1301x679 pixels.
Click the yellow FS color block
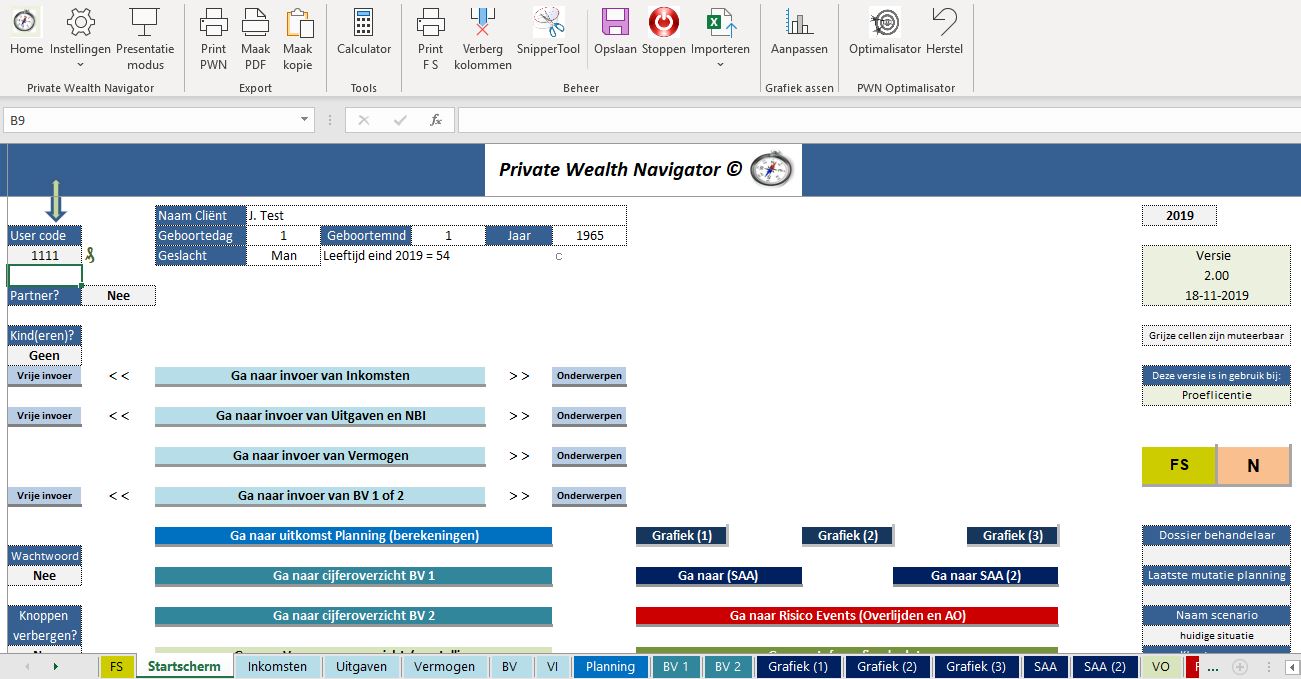1179,466
